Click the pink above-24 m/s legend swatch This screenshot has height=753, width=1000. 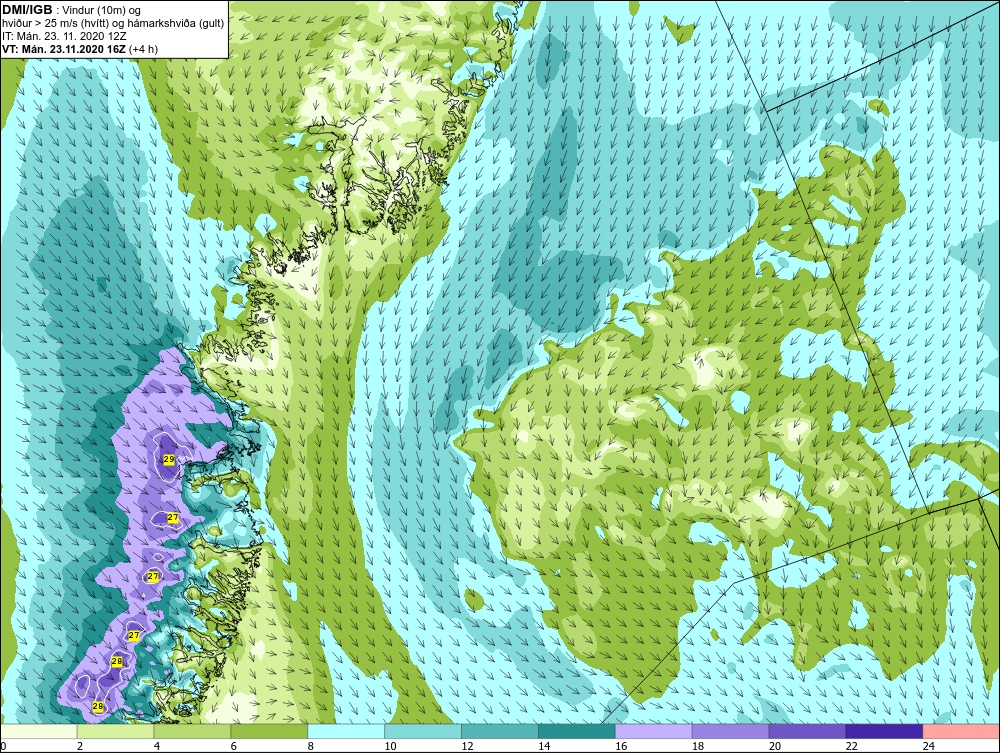(961, 731)
